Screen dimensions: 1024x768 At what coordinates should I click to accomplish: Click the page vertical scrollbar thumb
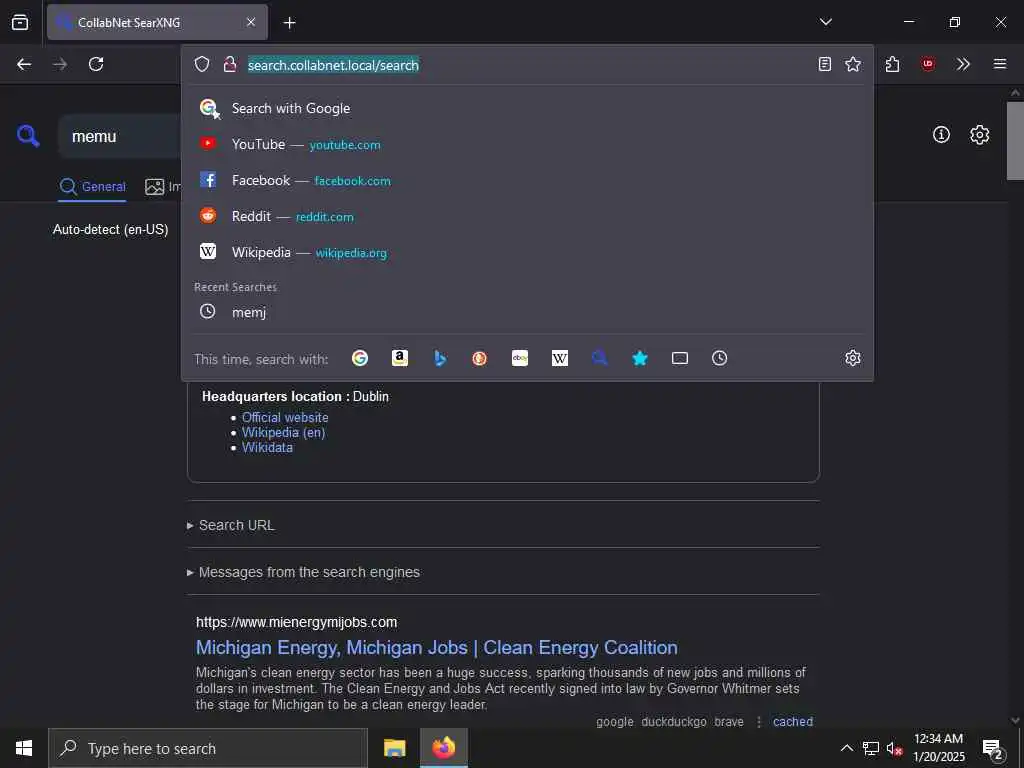coord(1015,140)
